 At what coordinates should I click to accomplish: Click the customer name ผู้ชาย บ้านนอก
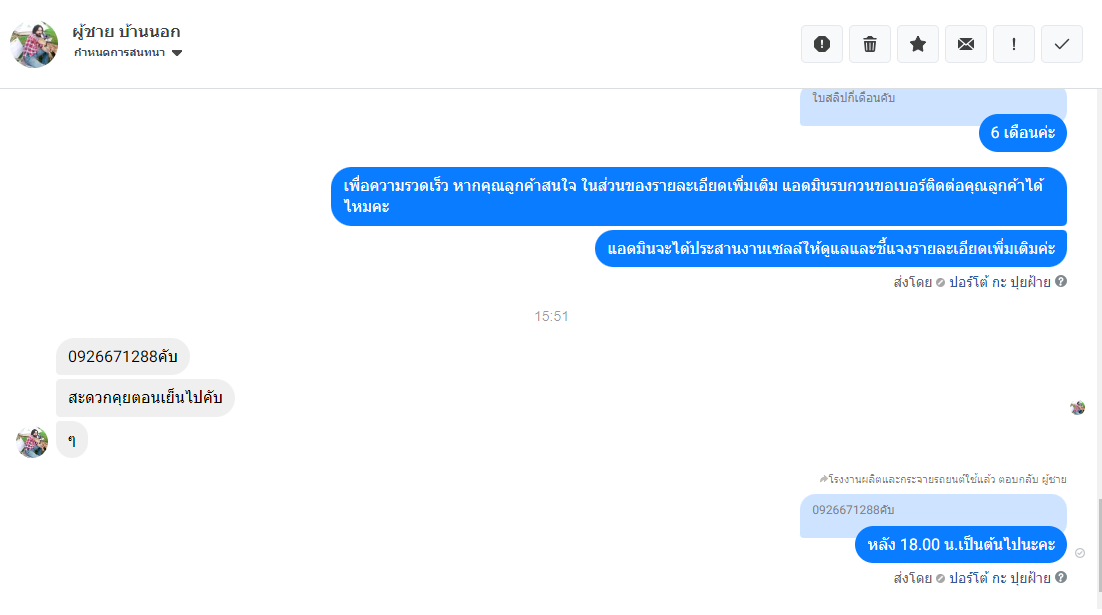pyautogui.click(x=127, y=32)
